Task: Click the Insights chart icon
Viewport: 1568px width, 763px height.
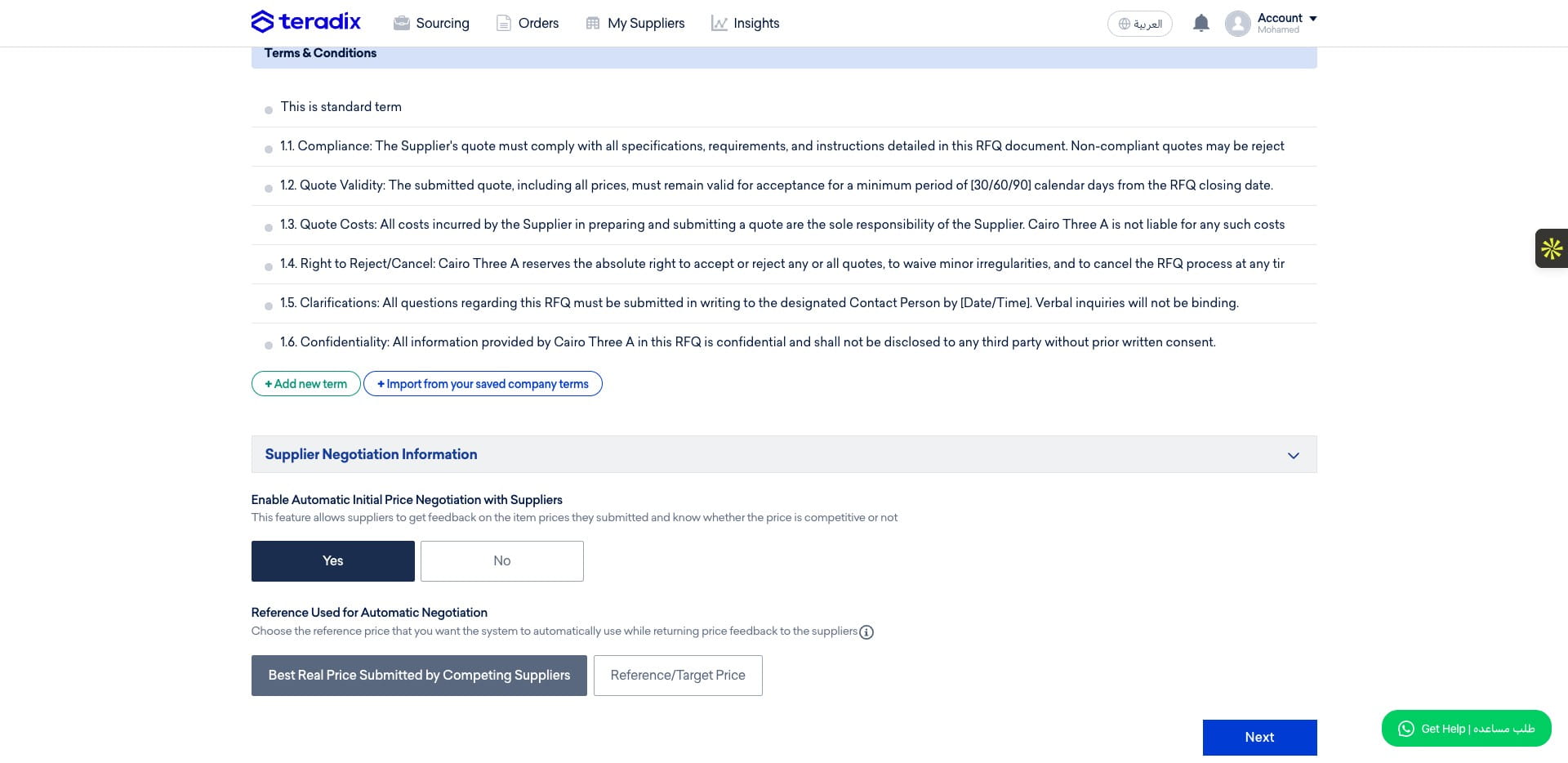Action: tap(719, 23)
